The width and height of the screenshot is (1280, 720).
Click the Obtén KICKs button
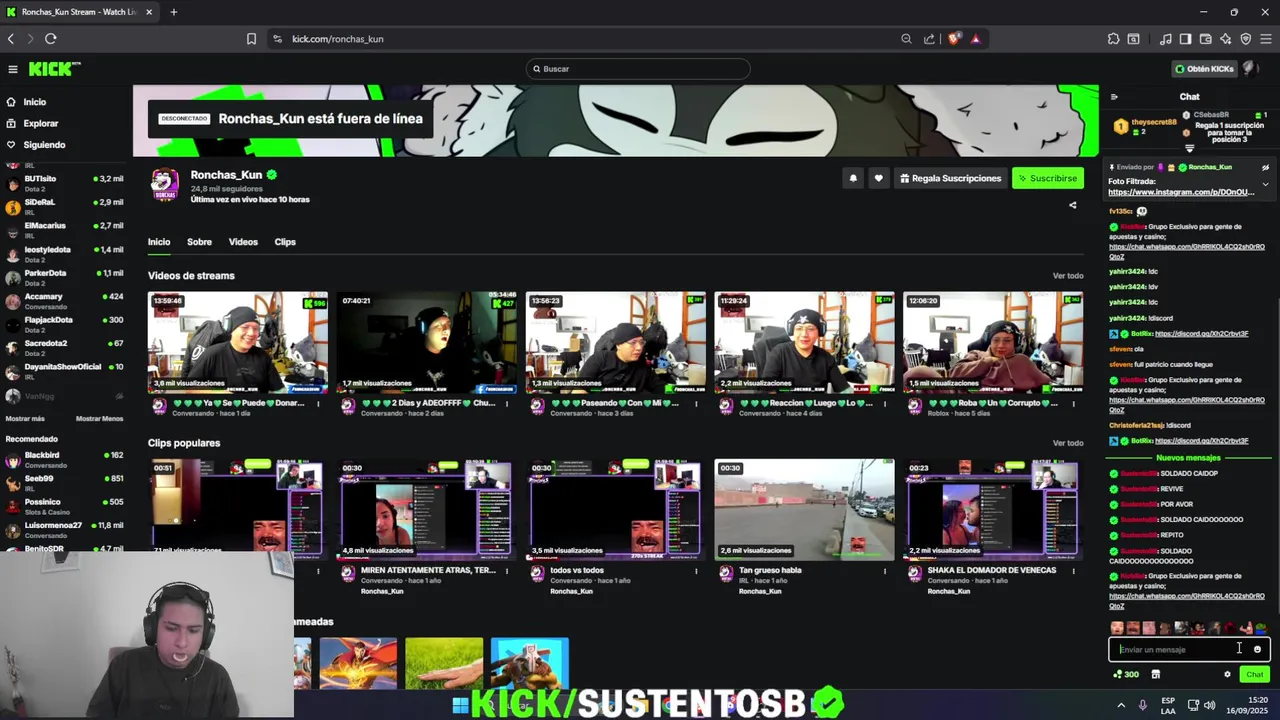point(1204,69)
